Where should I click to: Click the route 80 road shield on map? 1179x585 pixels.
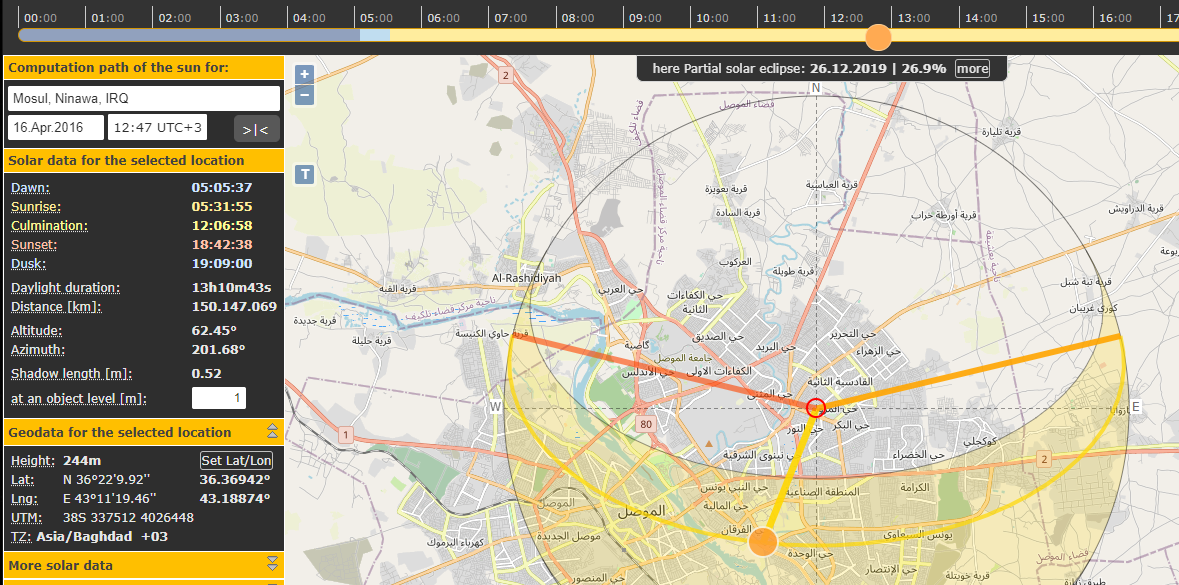tap(646, 424)
